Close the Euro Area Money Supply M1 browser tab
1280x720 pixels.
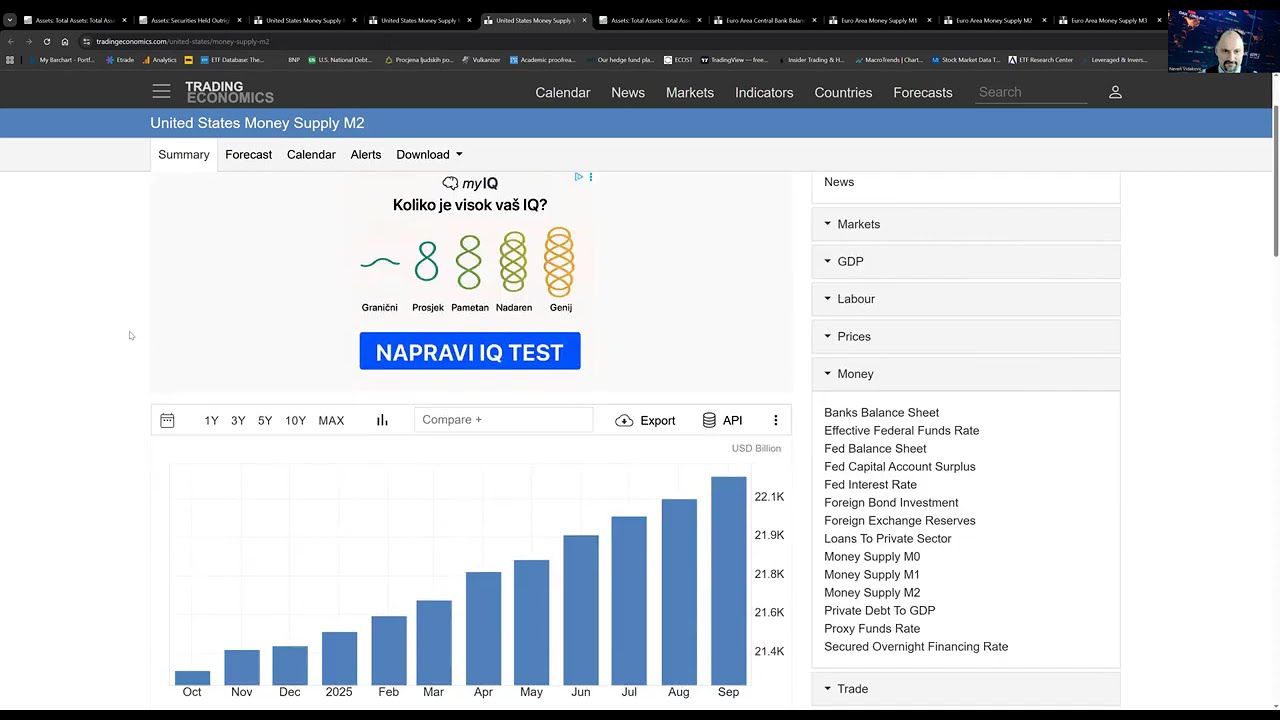(x=929, y=20)
